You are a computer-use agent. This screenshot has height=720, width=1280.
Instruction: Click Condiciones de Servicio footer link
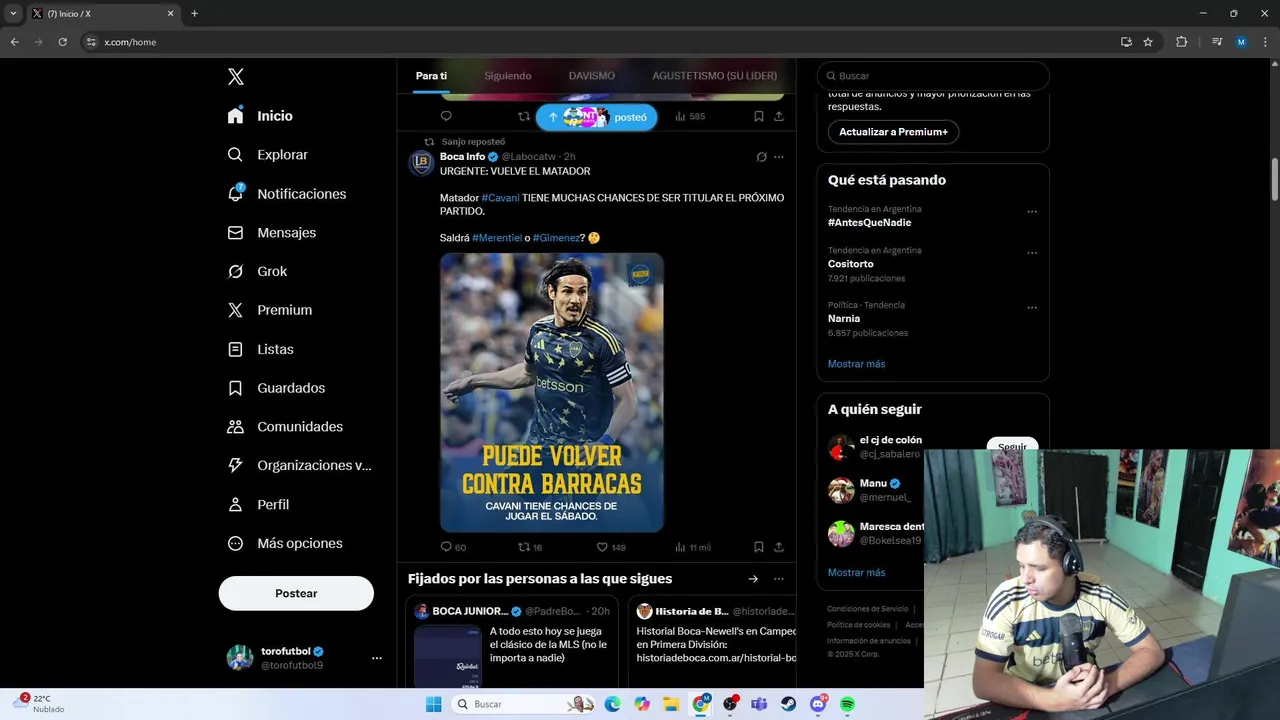pos(867,609)
